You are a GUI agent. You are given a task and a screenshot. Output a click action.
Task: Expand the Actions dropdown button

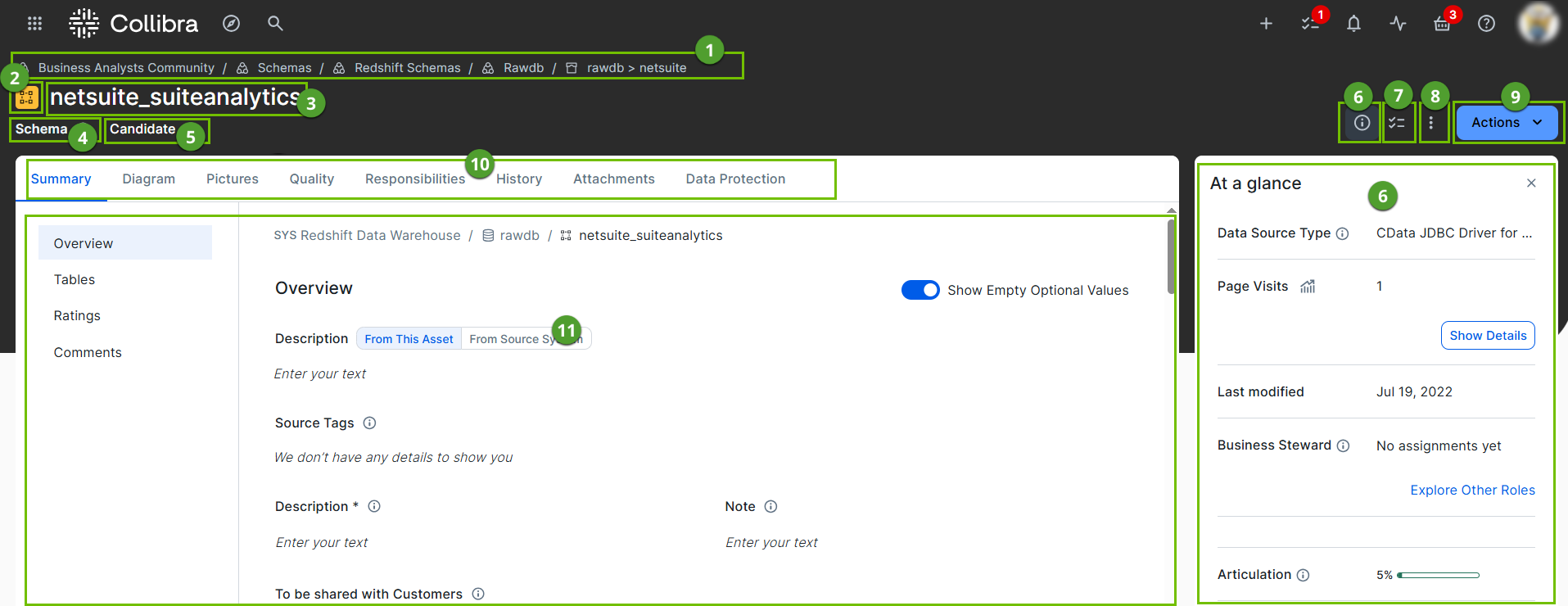pyautogui.click(x=1507, y=123)
